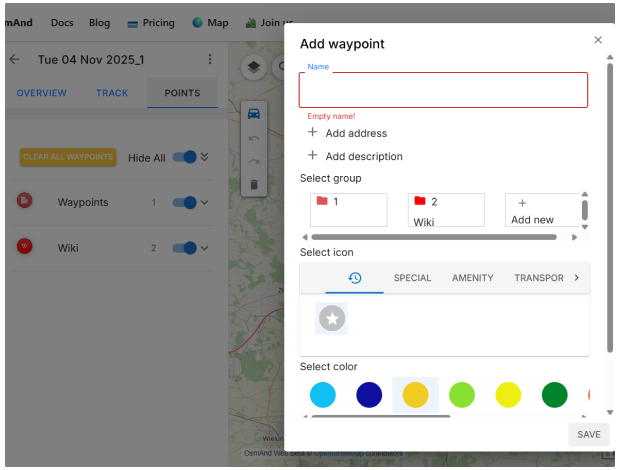This screenshot has height=470, width=620.
Task: Expand the Waypoints group chevron
Action: (205, 203)
